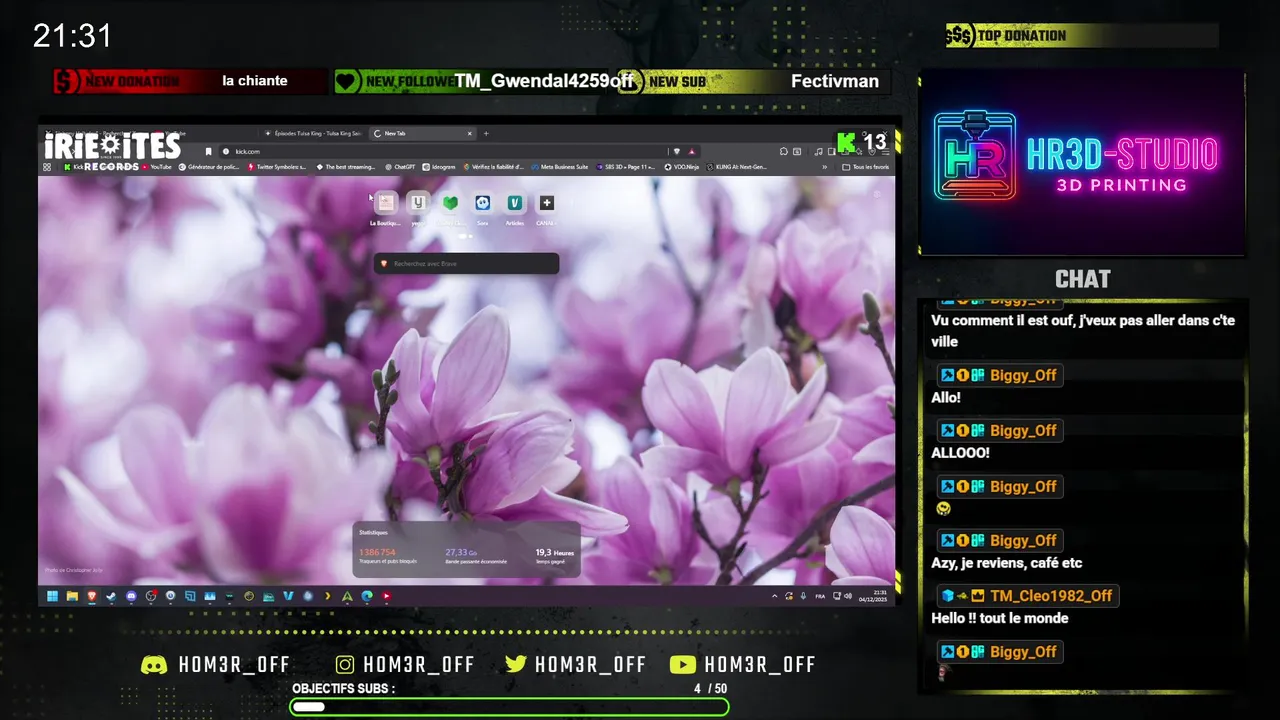Switch to the Épisodes Tulsa King tab
The image size is (1280, 720).
[315, 133]
